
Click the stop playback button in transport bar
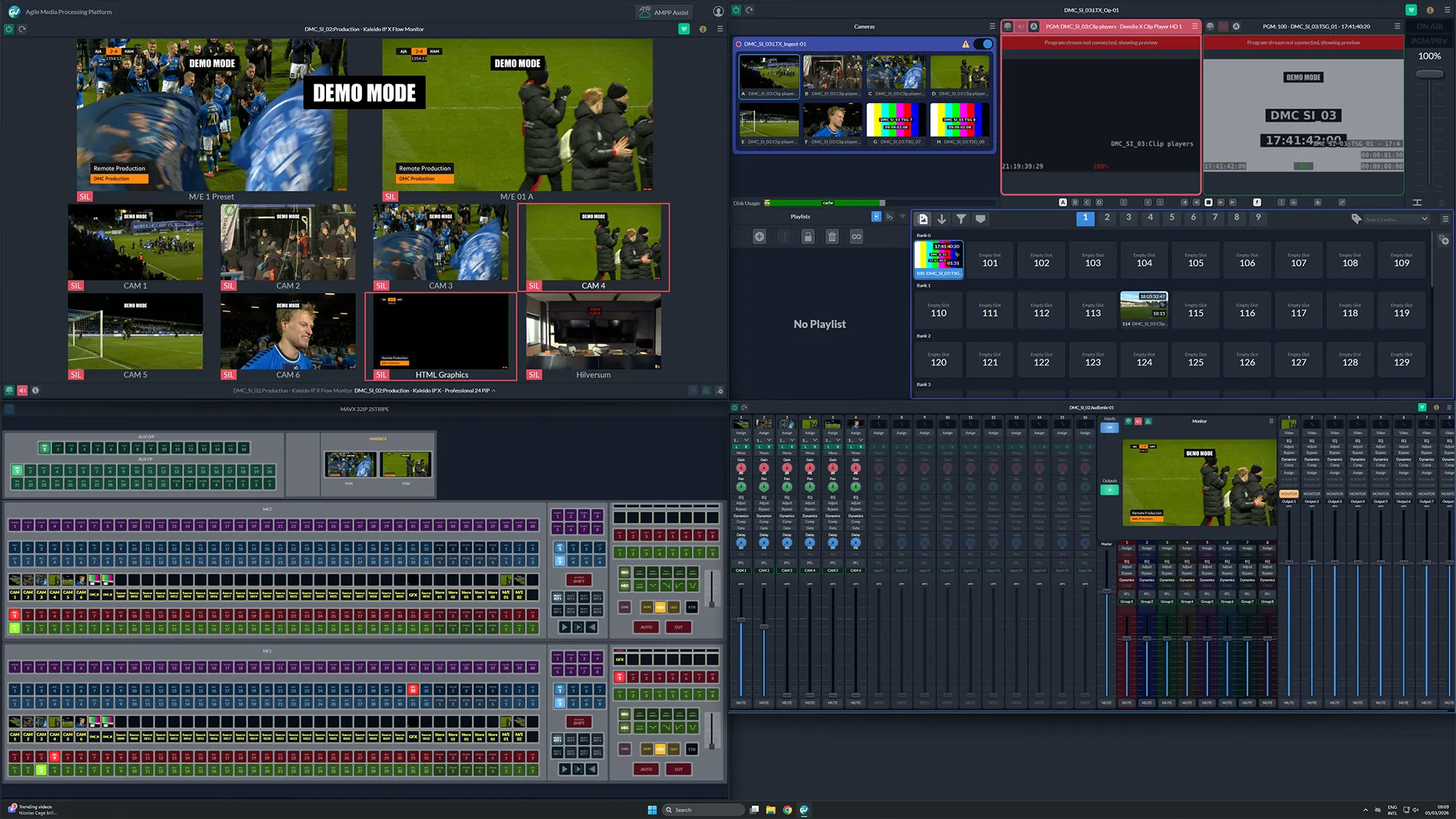1208,202
